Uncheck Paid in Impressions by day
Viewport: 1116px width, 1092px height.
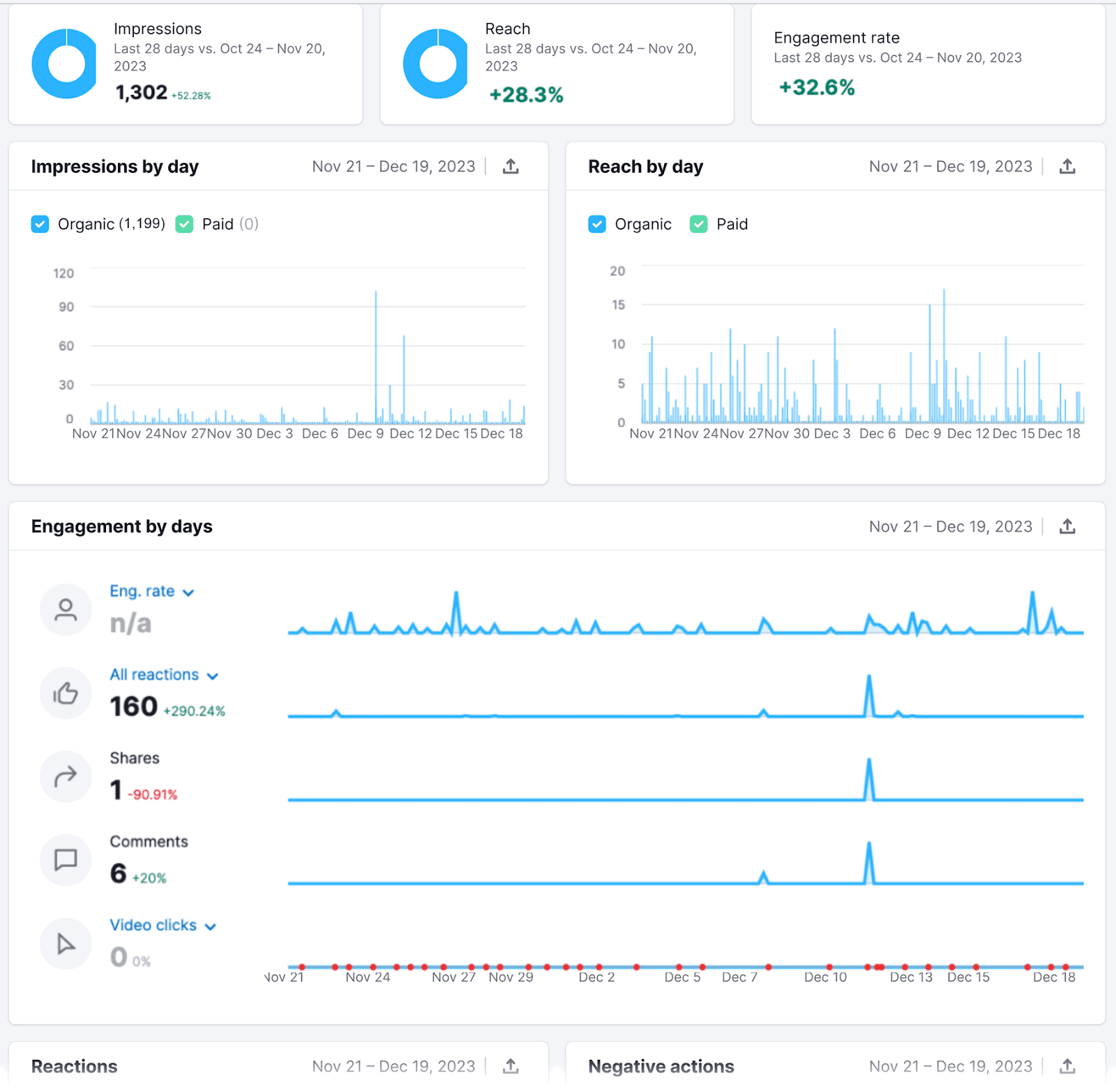(x=184, y=224)
